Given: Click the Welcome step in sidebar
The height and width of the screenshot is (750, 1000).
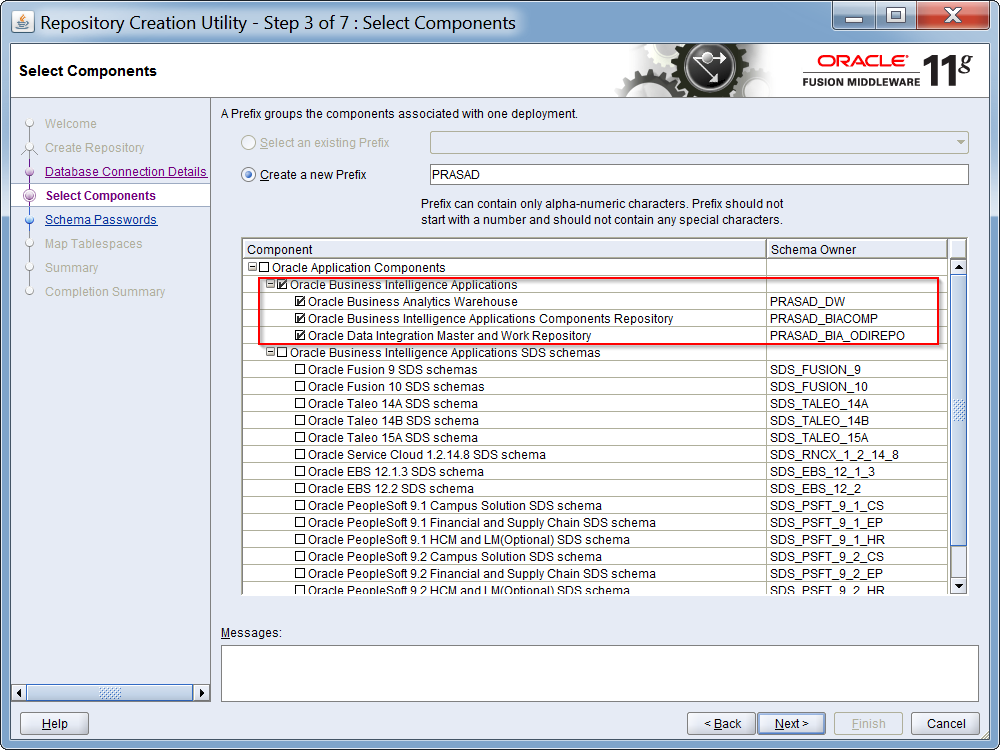Looking at the screenshot, I should (x=71, y=124).
